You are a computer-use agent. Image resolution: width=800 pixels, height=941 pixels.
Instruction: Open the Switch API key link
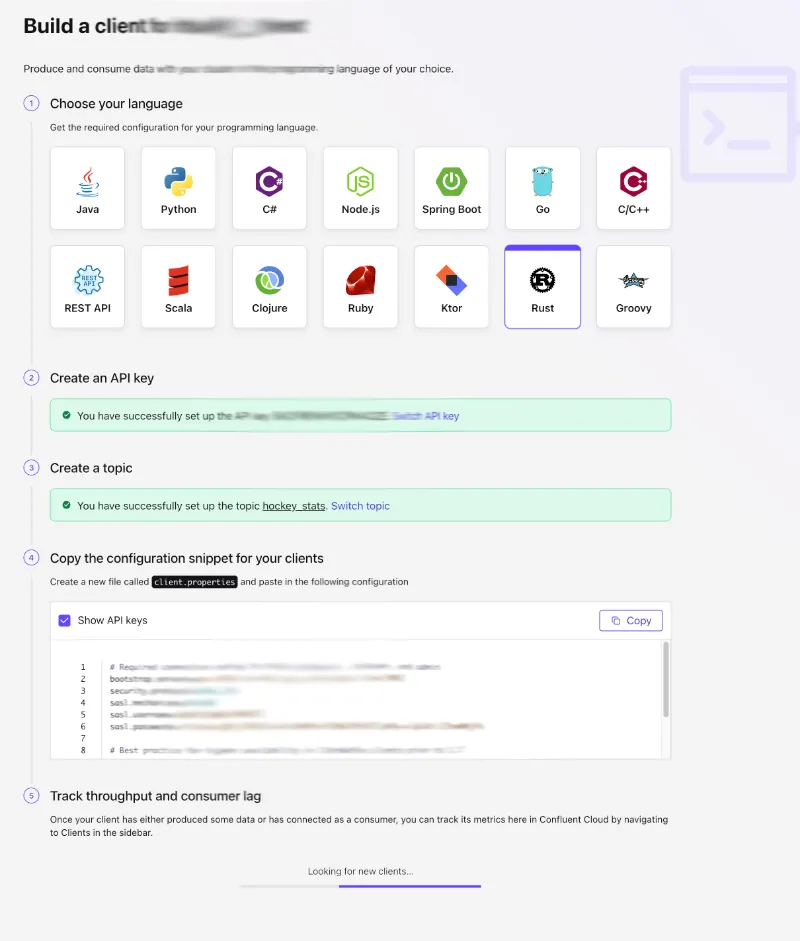[425, 416]
